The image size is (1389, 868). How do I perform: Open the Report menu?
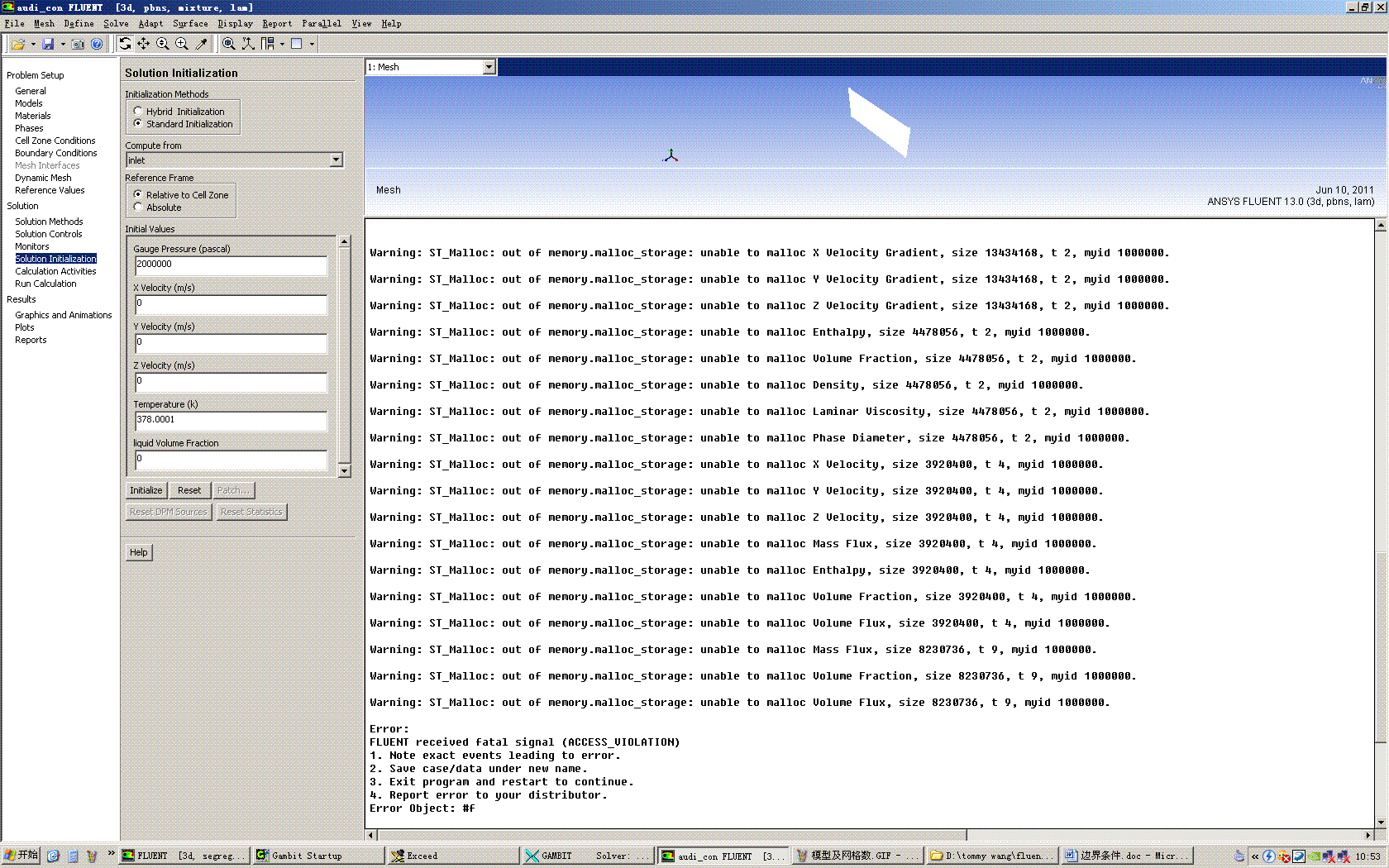click(277, 24)
